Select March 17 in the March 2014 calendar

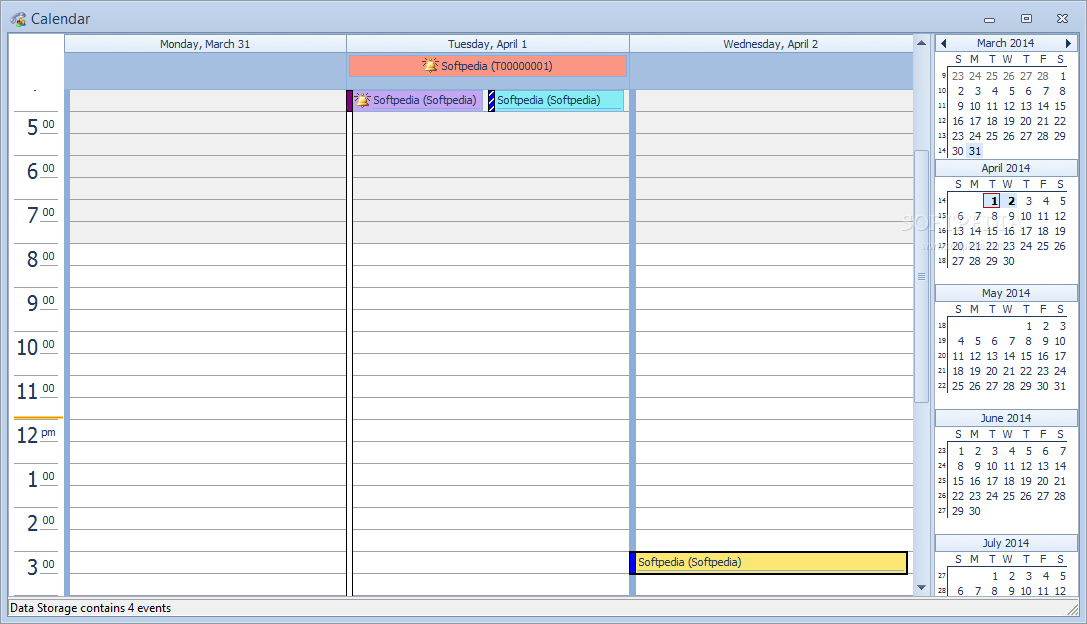[975, 121]
